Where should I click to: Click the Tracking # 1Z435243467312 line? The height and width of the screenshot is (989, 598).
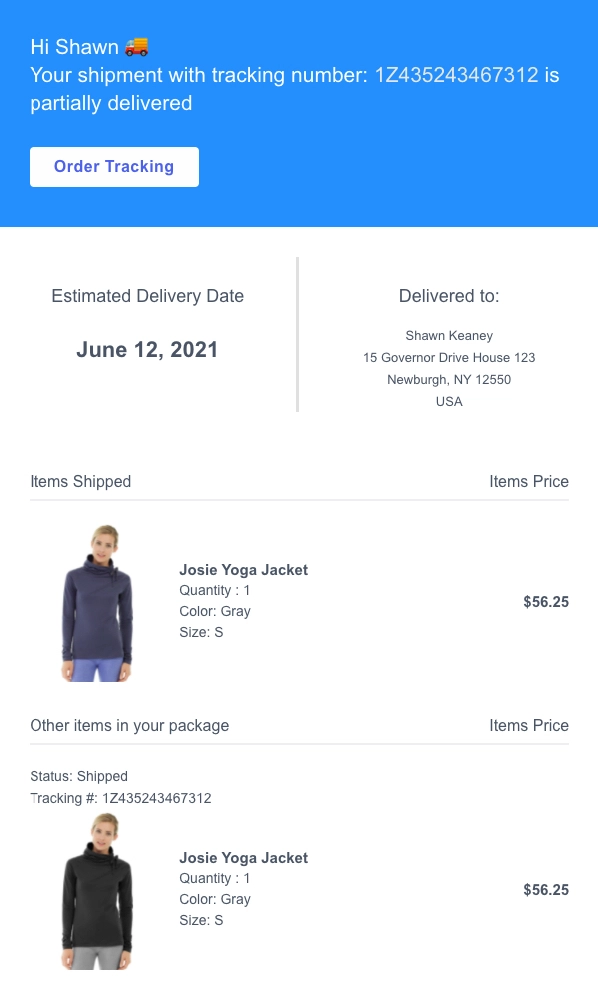120,798
